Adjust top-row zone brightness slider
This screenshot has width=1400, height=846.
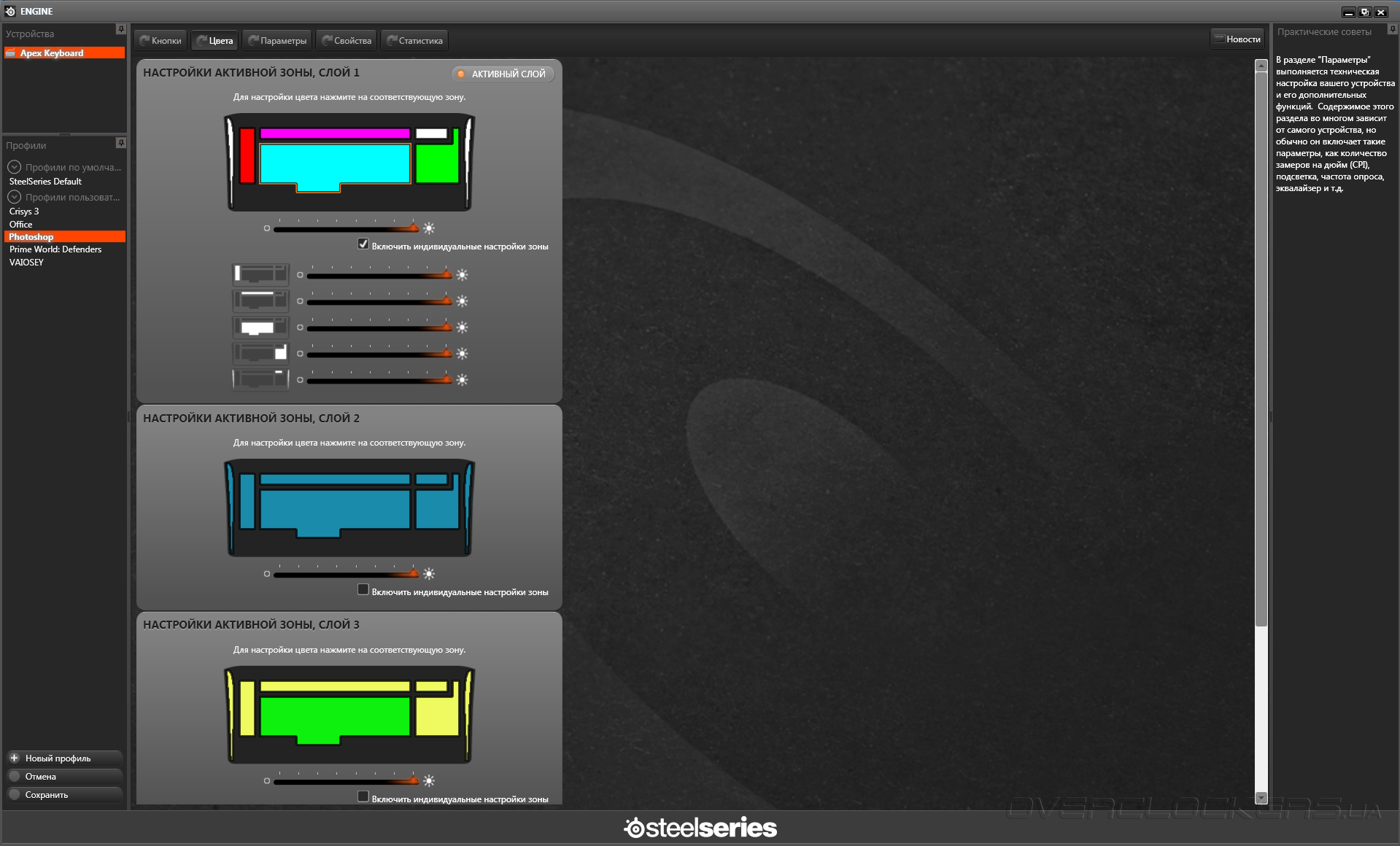coord(379,301)
